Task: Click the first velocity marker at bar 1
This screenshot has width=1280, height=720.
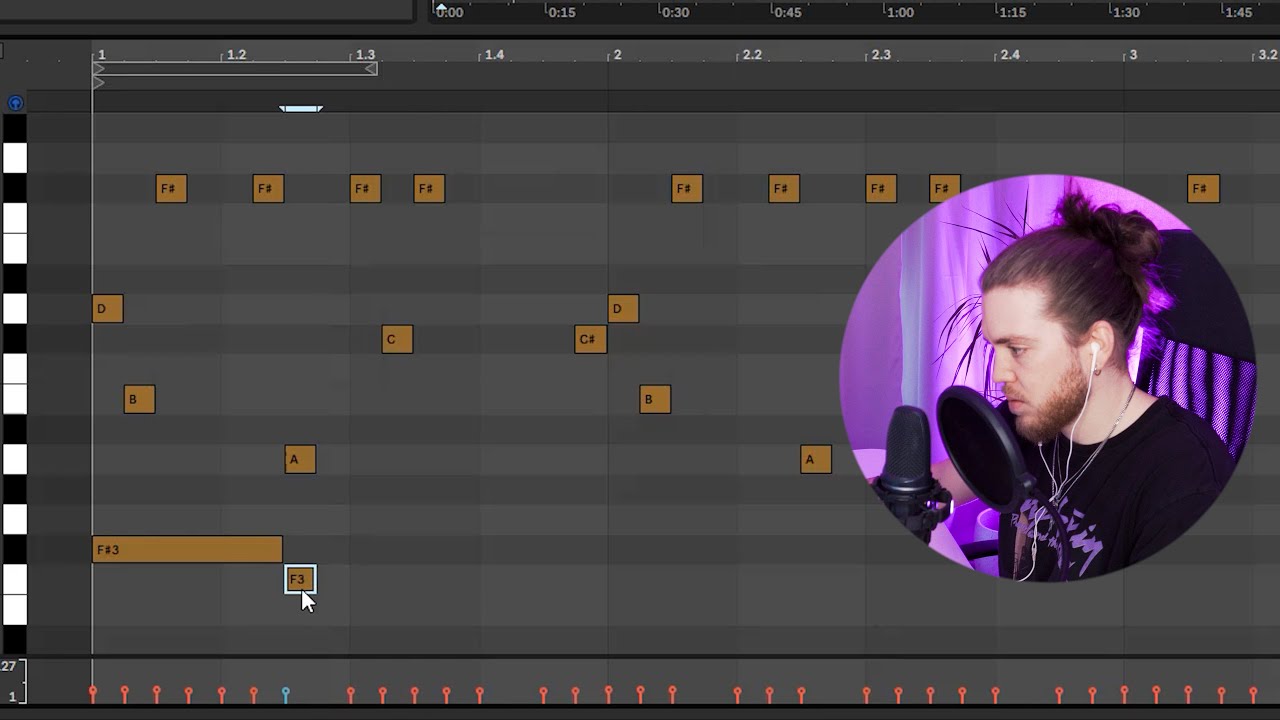Action: (x=93, y=693)
